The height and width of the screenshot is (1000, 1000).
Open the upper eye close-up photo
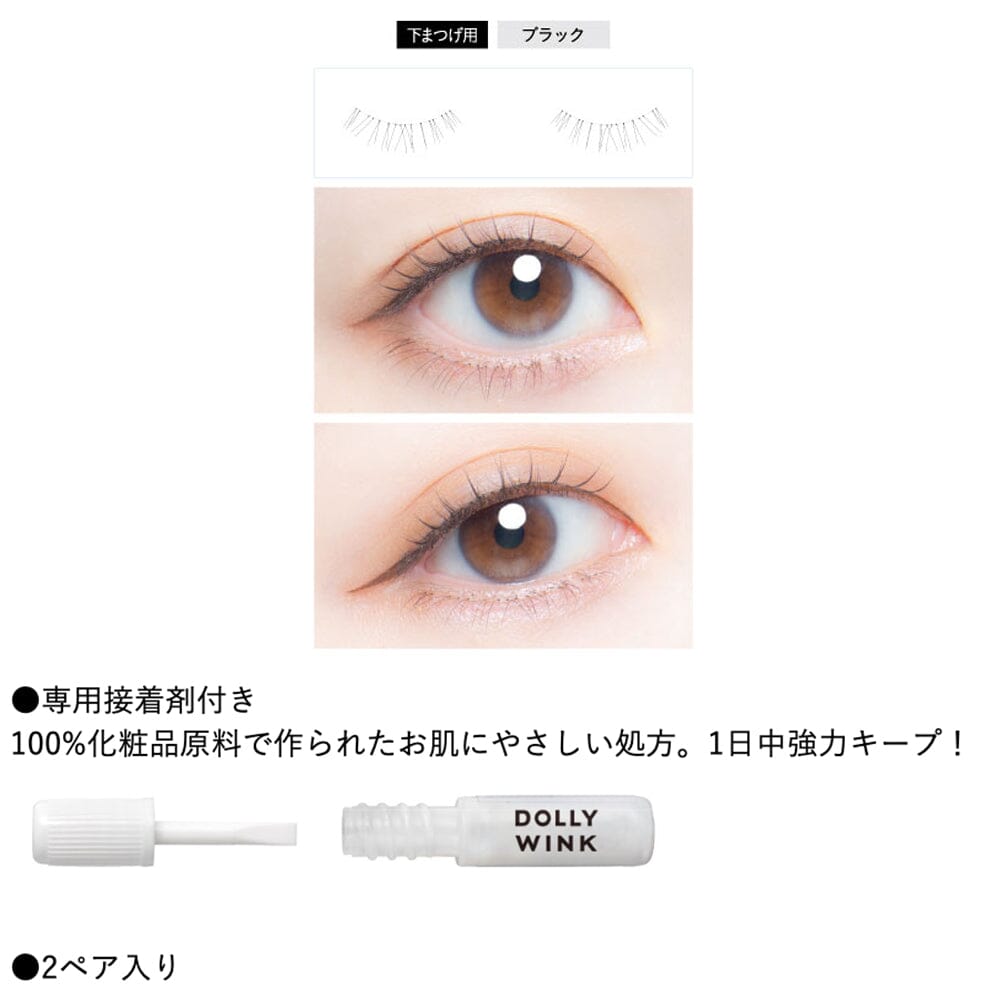[503, 300]
